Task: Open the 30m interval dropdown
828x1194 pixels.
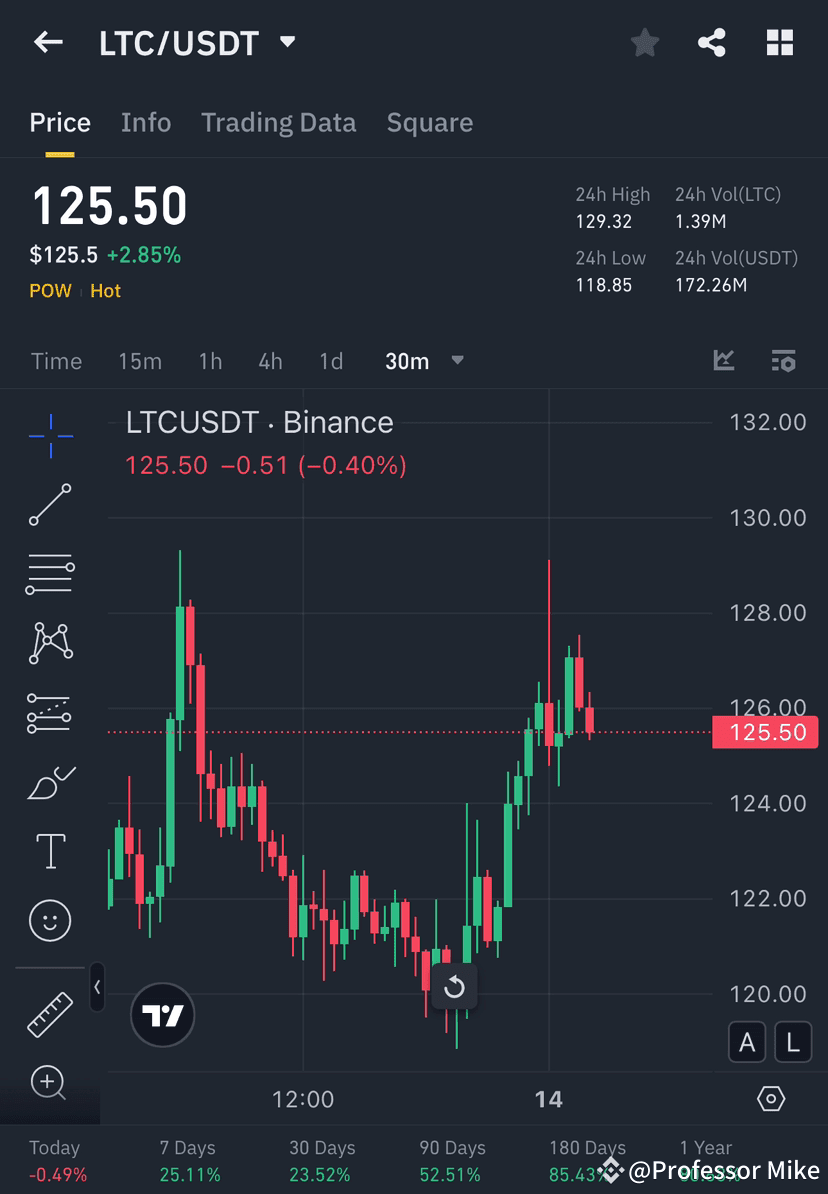Action: tap(424, 361)
